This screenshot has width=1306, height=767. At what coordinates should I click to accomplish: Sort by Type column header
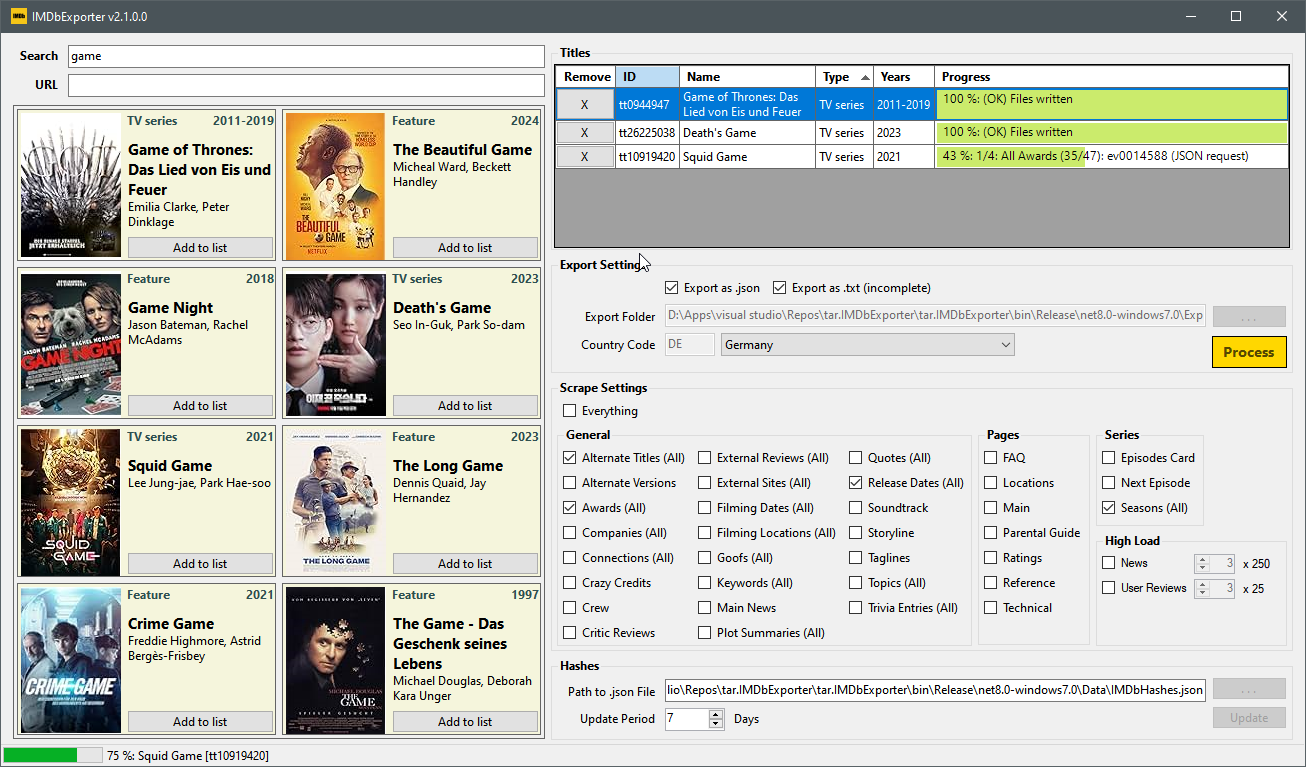844,77
